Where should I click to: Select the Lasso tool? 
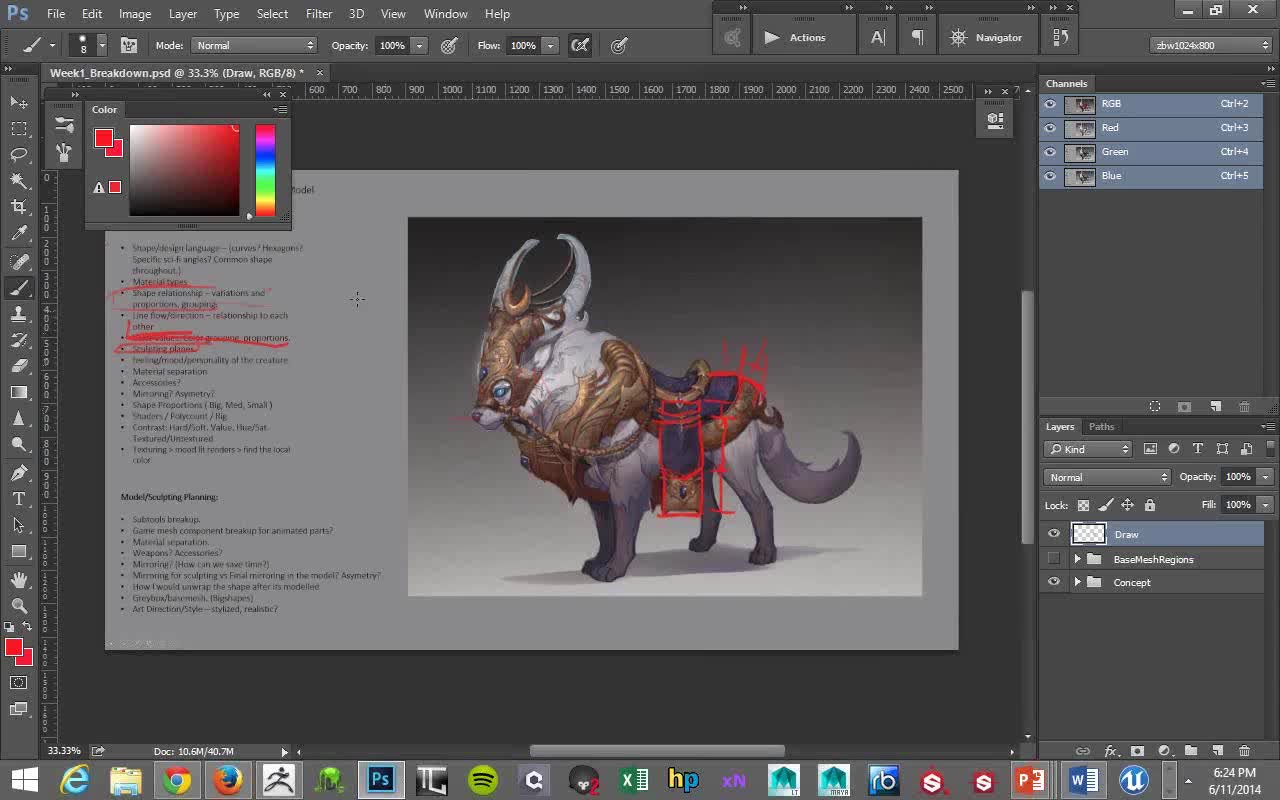pos(19,154)
